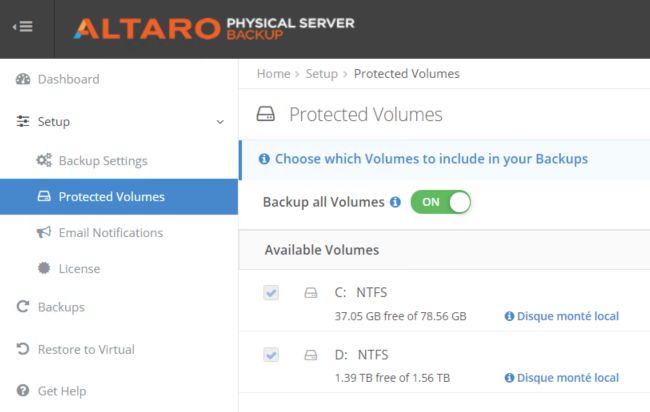This screenshot has height=412, width=650.
Task: Click the Setup breadcrumb link
Action: click(x=321, y=73)
